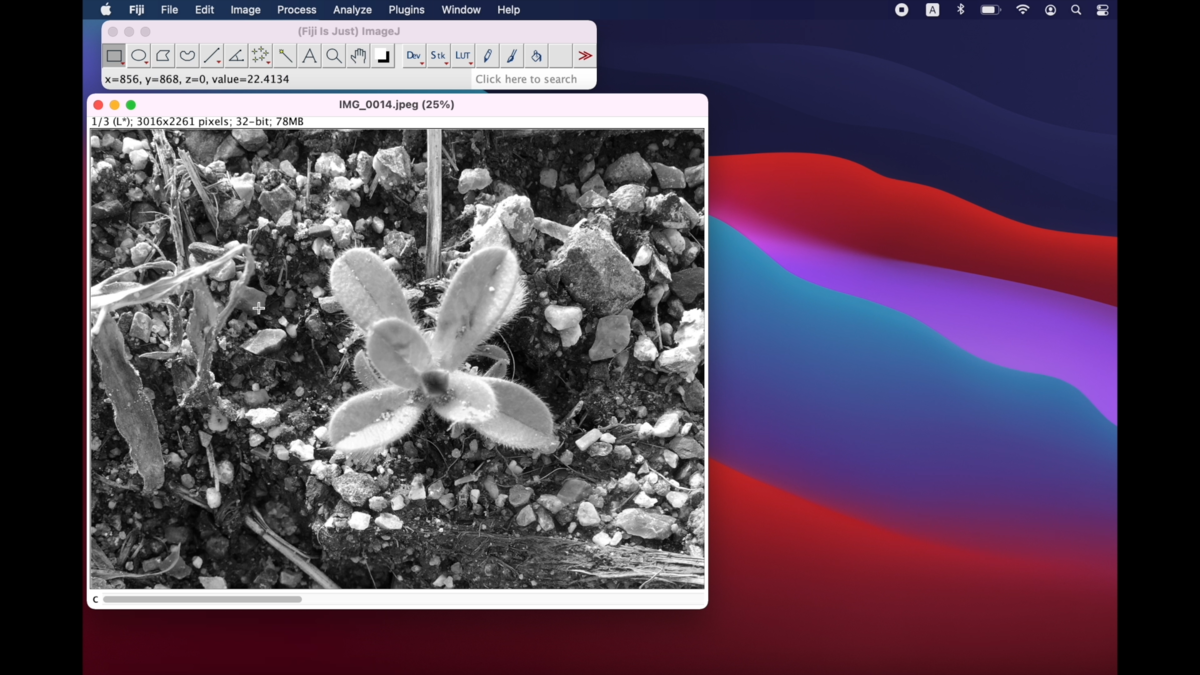
Task: Click the search field in ImageJ toolbar
Action: (x=533, y=79)
